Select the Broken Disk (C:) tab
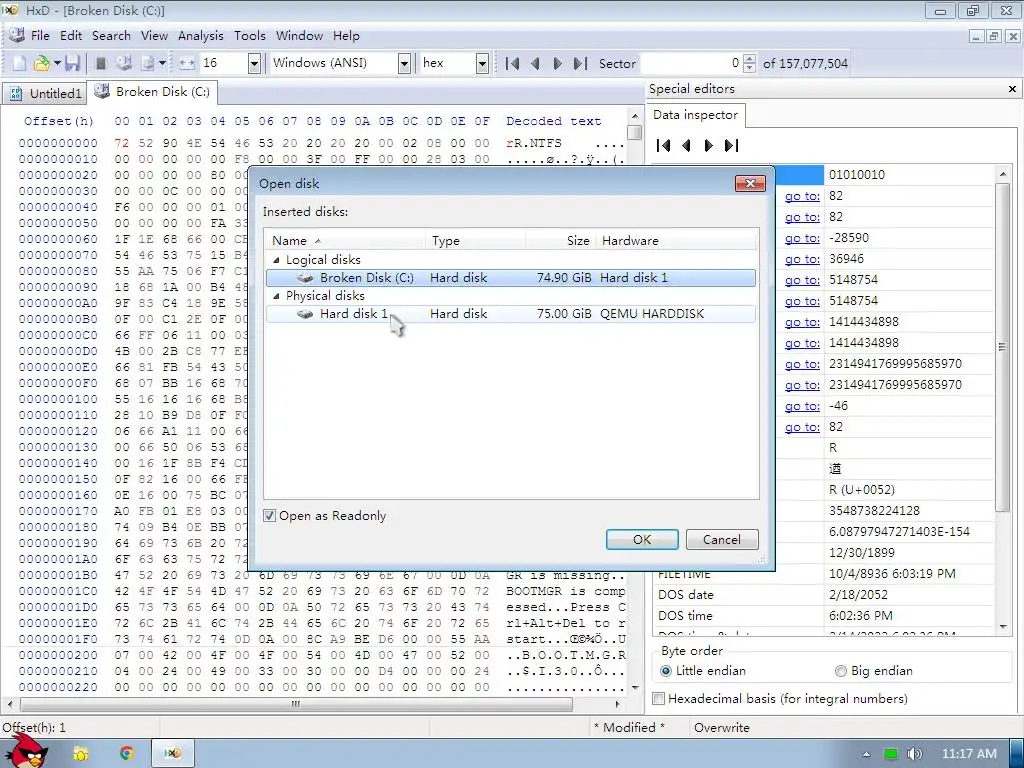 [x=153, y=92]
